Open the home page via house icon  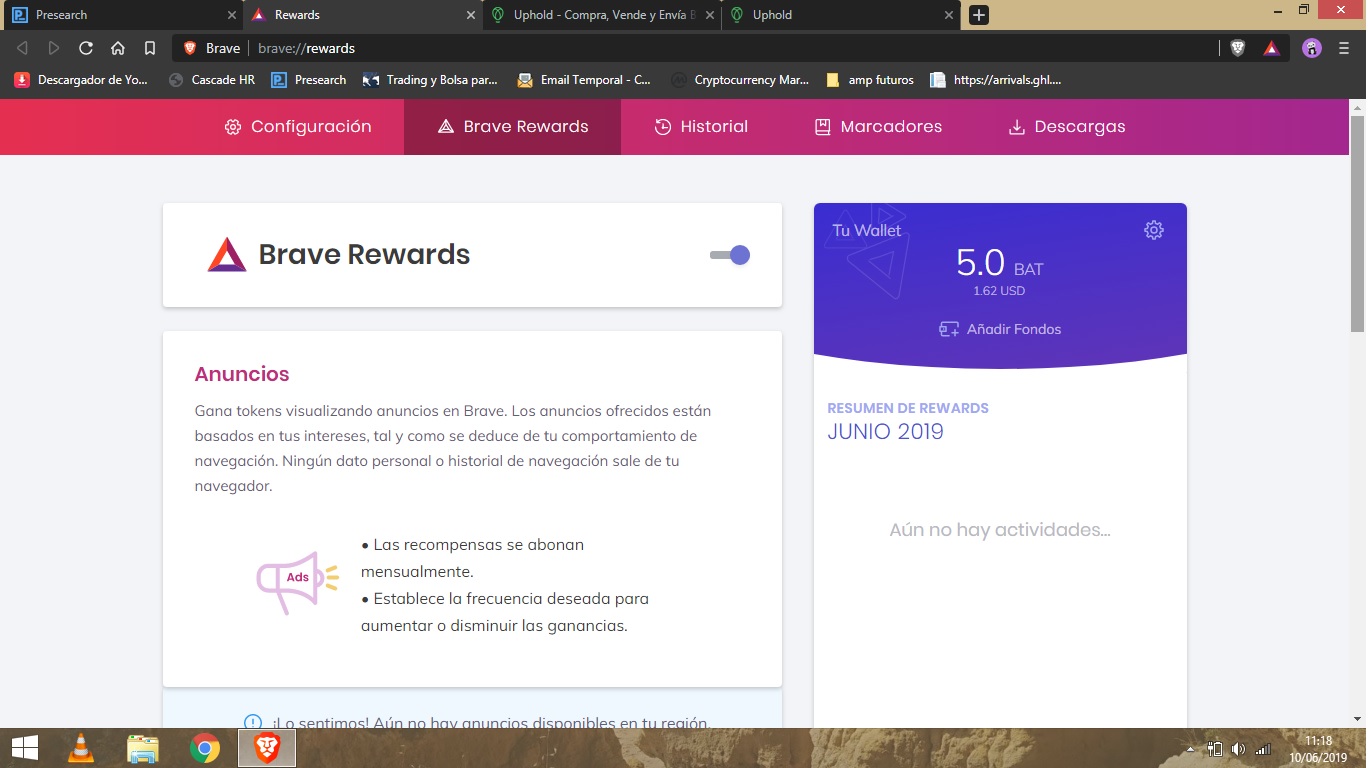118,48
